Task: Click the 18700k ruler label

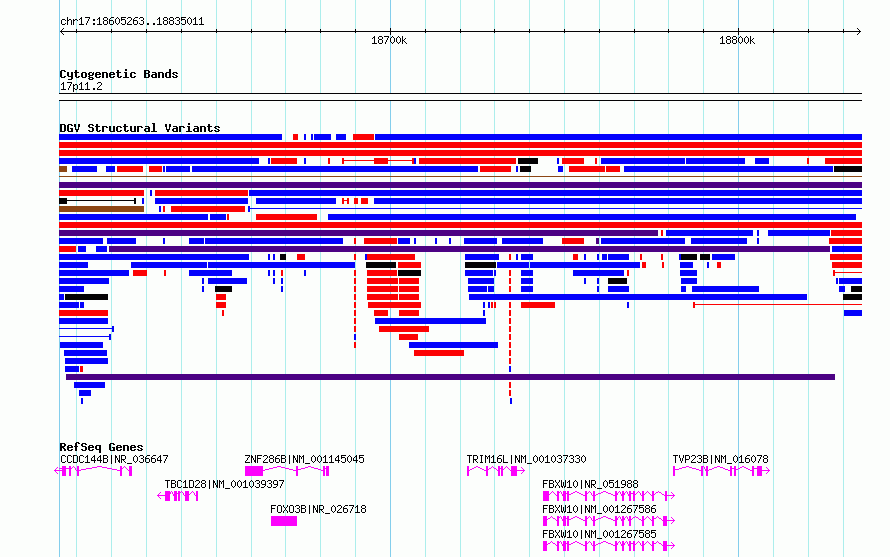Action: tap(389, 40)
